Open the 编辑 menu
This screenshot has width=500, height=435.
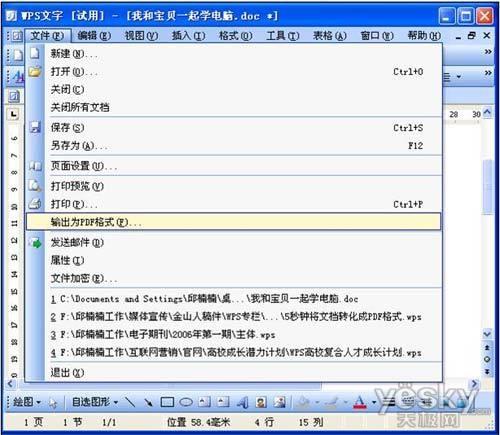94,35
